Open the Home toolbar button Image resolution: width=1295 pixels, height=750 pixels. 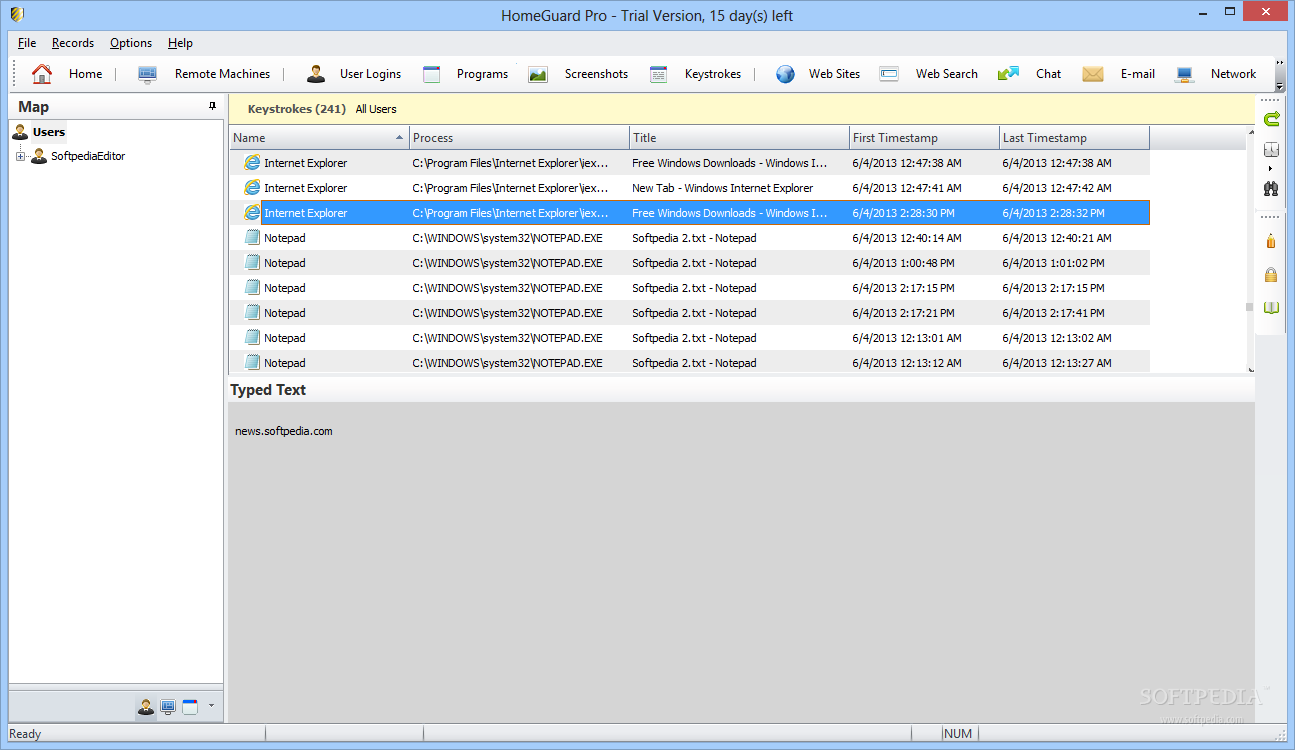point(67,74)
